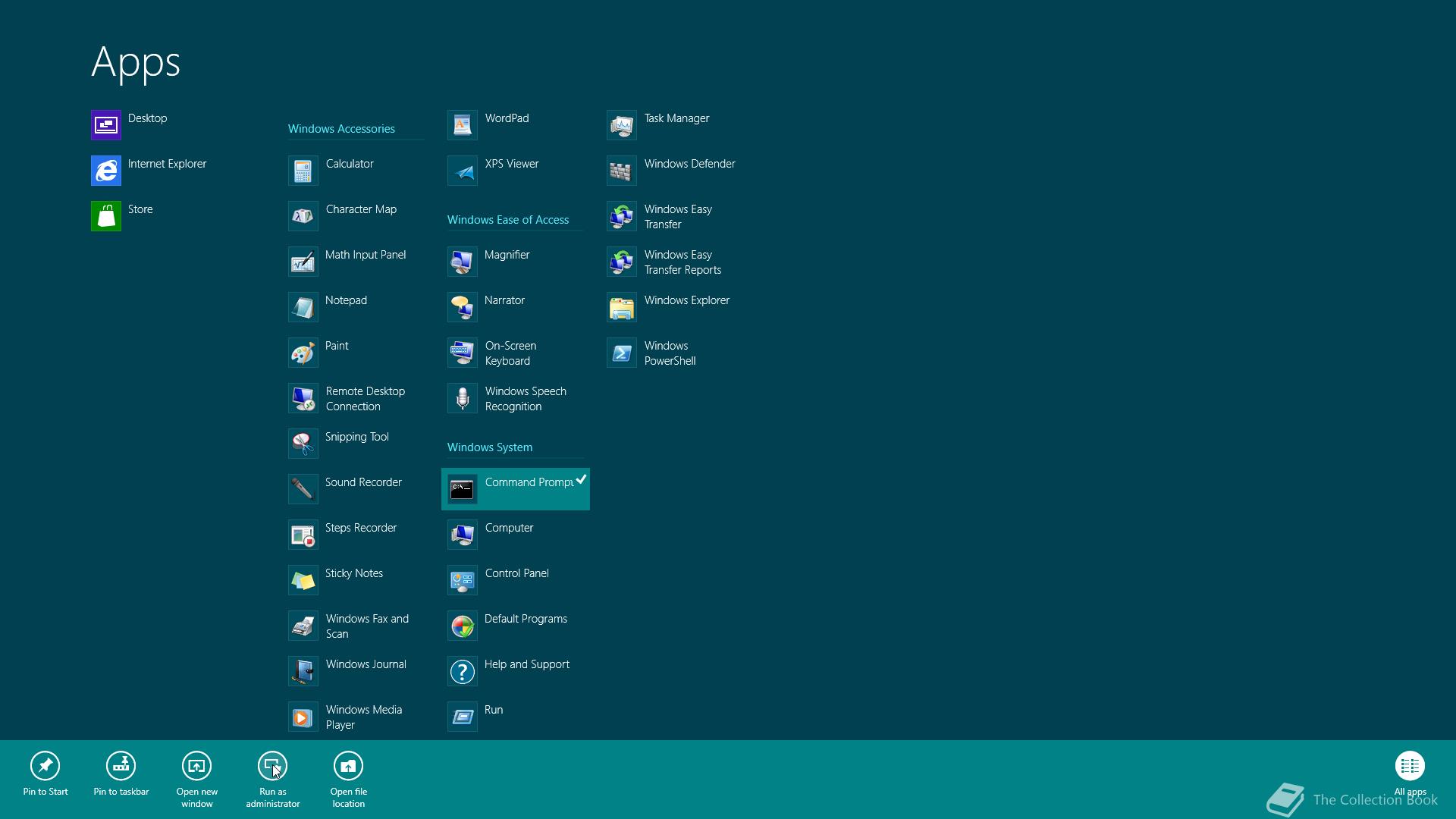Image resolution: width=1456 pixels, height=819 pixels.
Task: Open Windows Journal icon
Action: 303,671
